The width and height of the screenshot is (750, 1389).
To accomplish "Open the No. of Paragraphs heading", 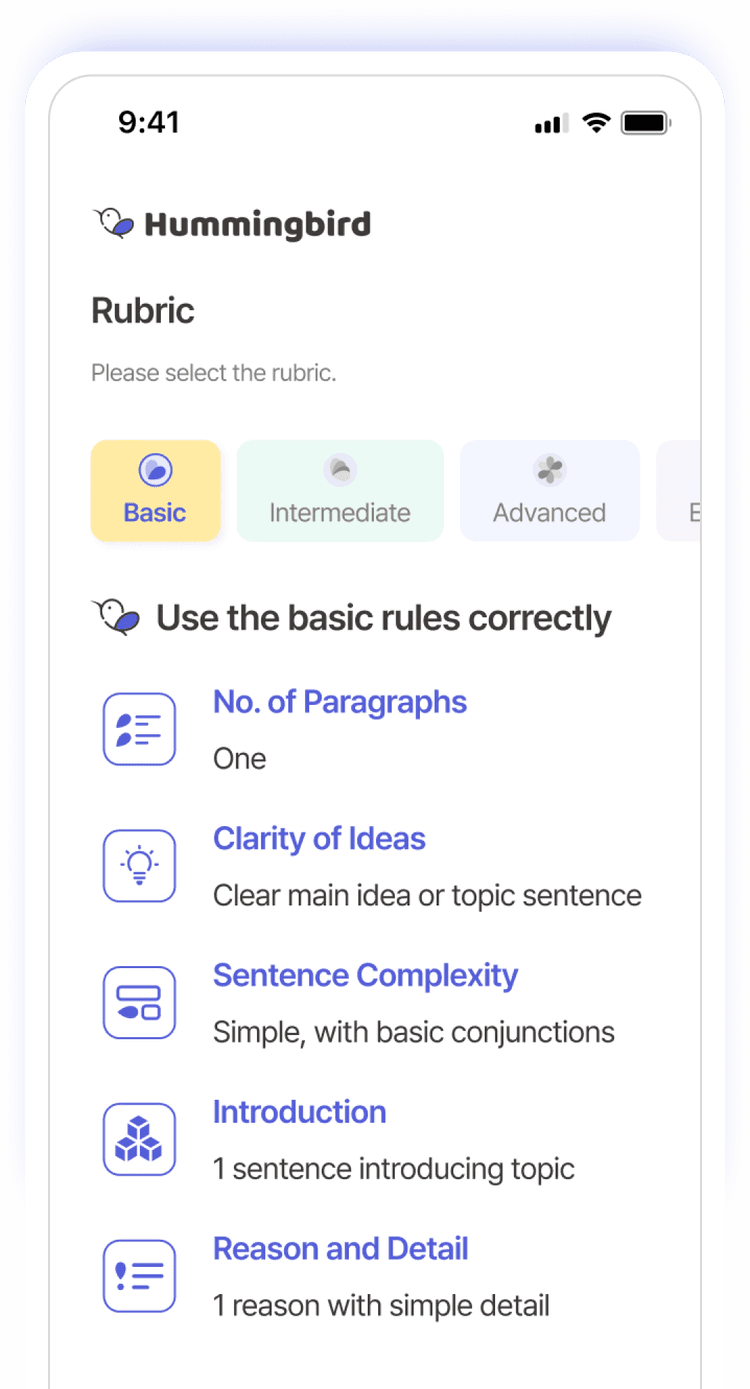I will [x=340, y=702].
